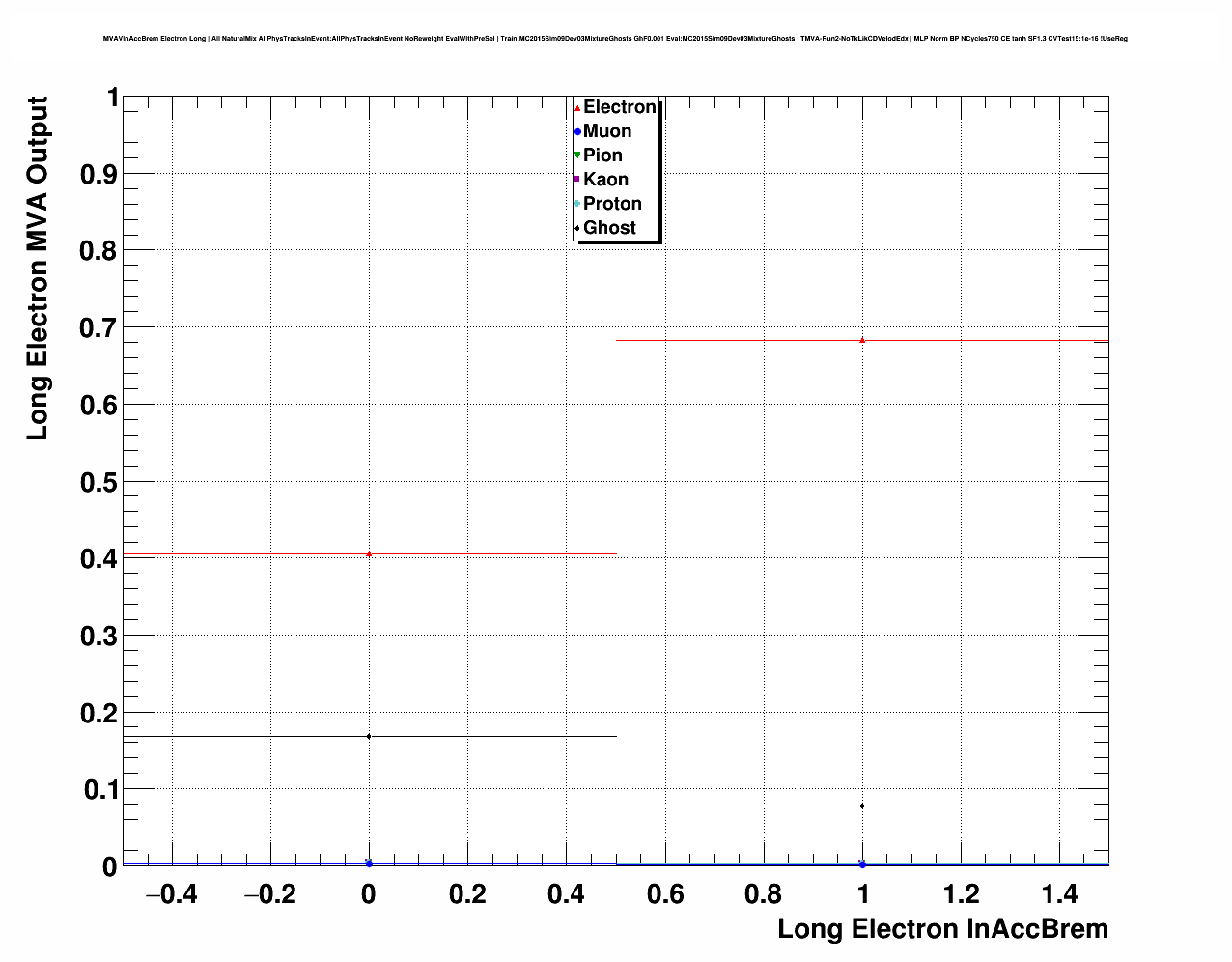Click the Electron data point at InAccBrem 1

[x=862, y=340]
